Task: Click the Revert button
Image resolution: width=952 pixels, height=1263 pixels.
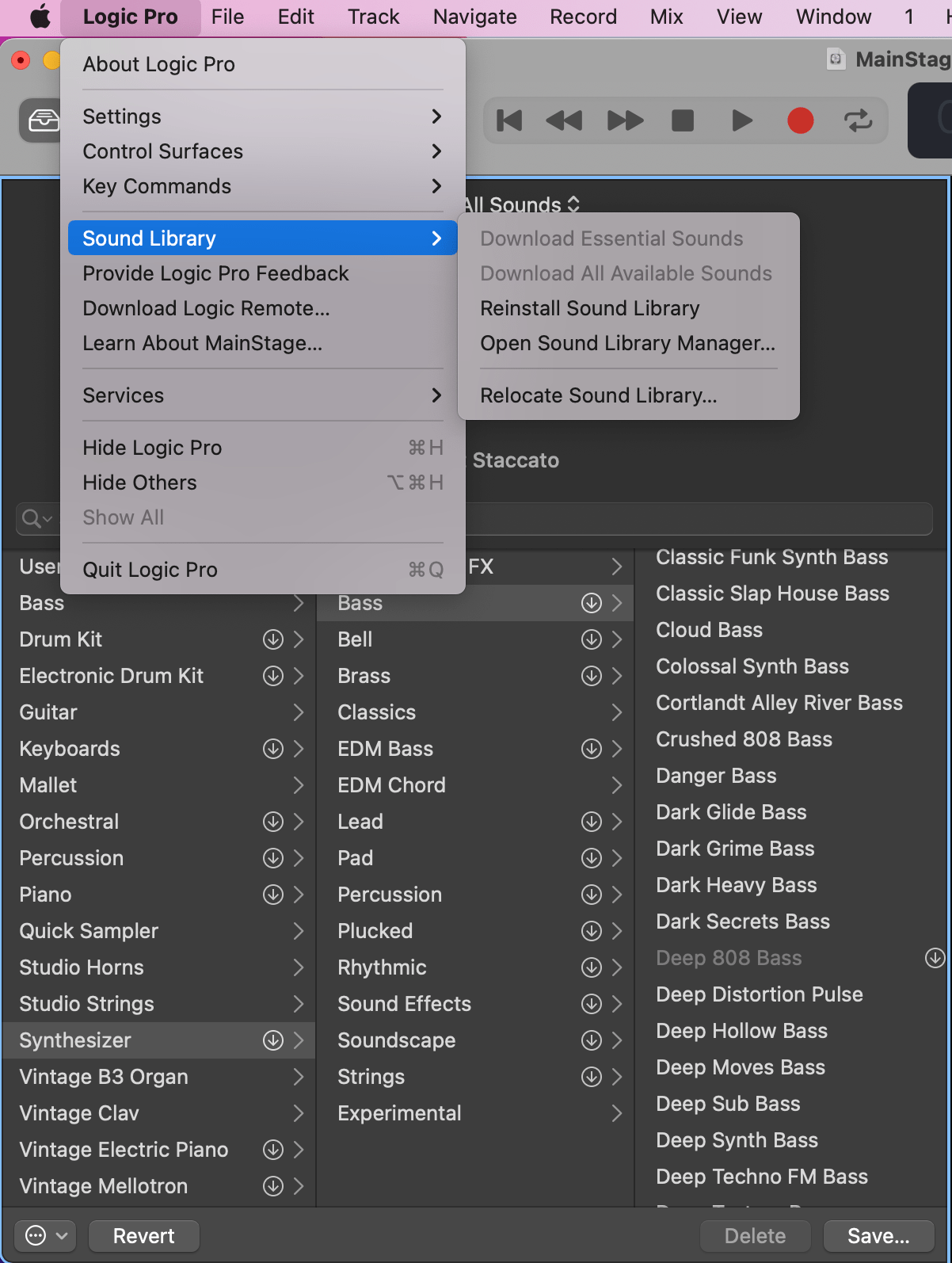Action: coord(144,1235)
